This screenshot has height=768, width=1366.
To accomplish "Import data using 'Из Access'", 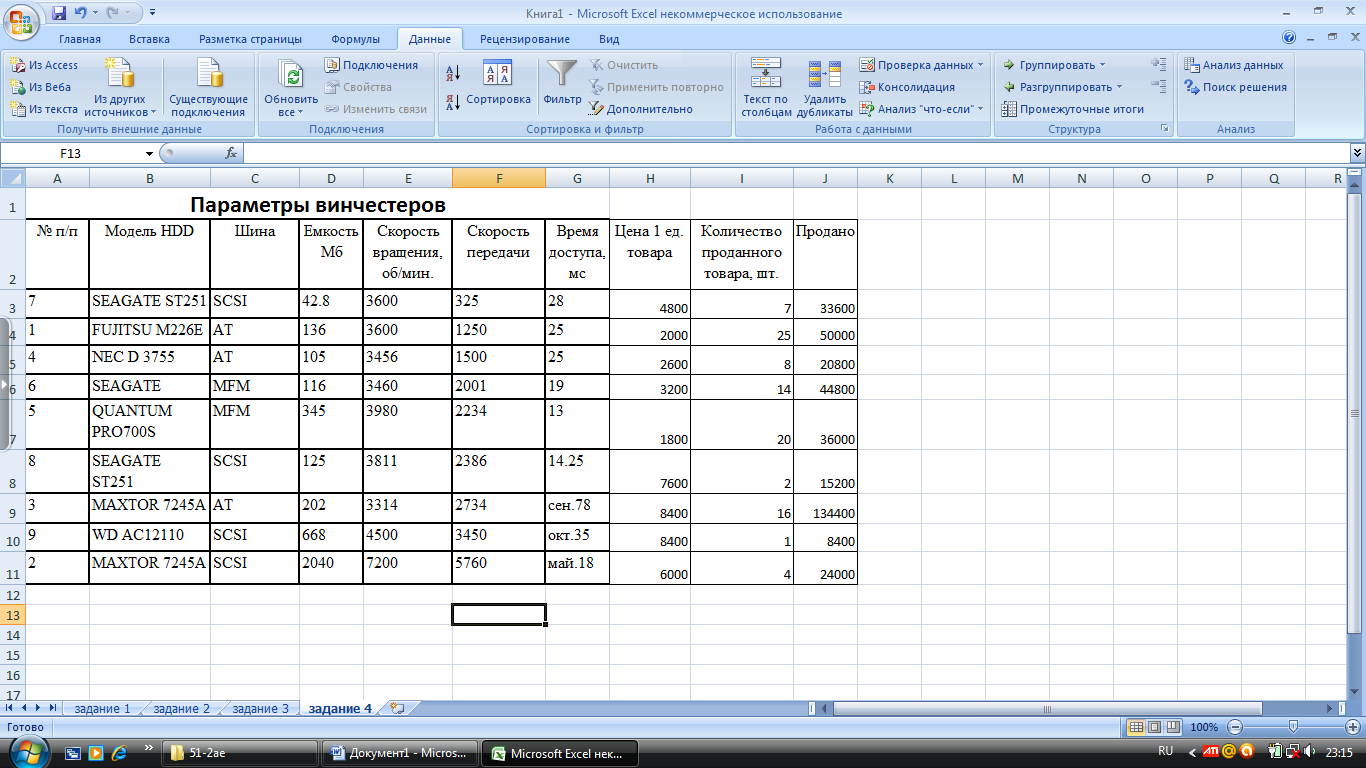I will pos(44,65).
